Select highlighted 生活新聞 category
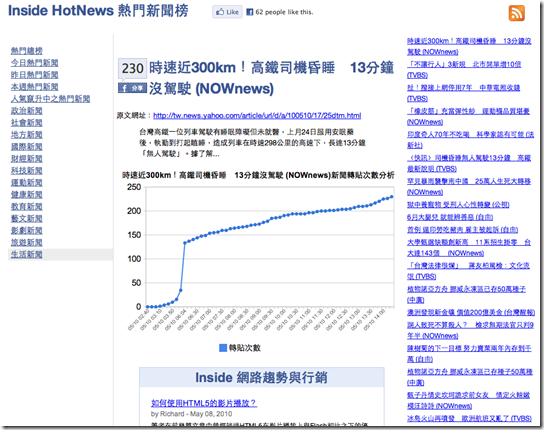 tap(27, 254)
